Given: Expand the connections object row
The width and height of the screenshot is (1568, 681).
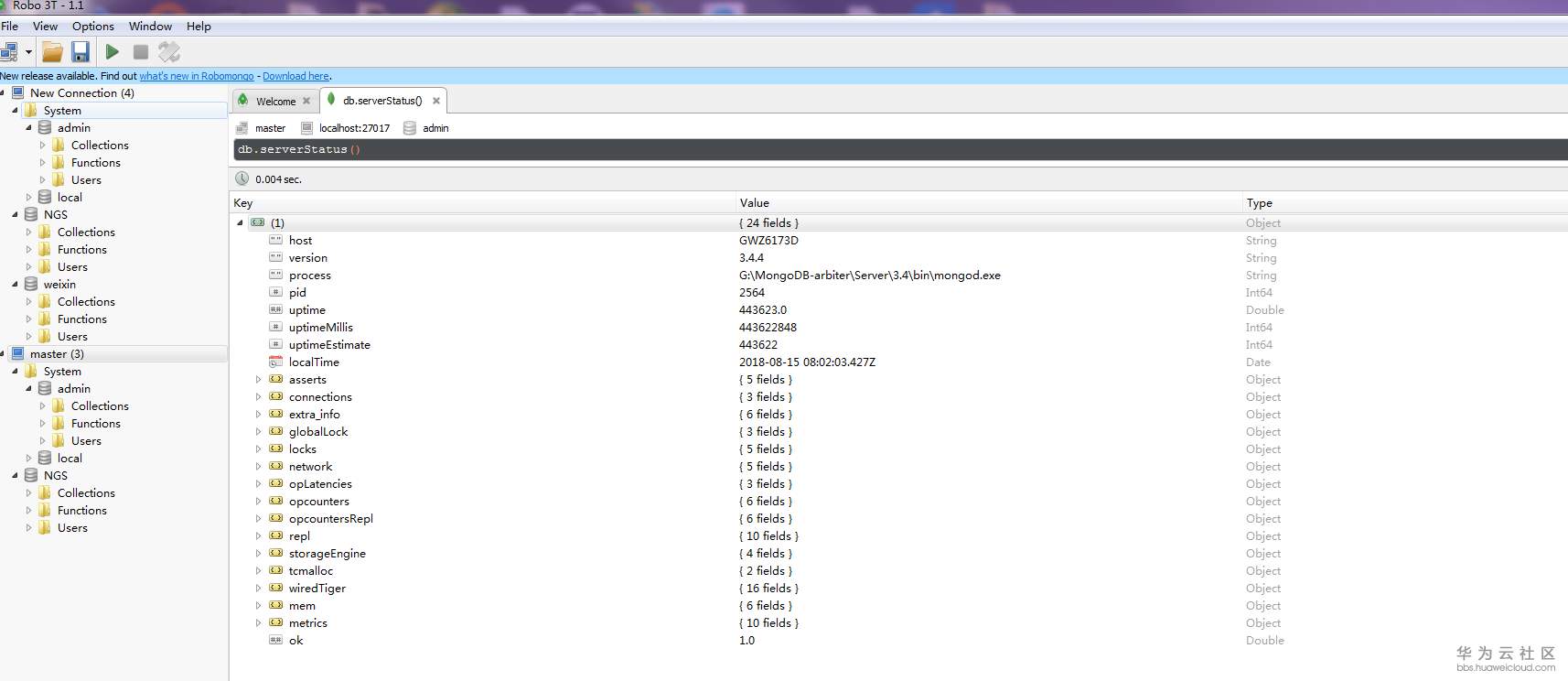Looking at the screenshot, I should pos(258,396).
